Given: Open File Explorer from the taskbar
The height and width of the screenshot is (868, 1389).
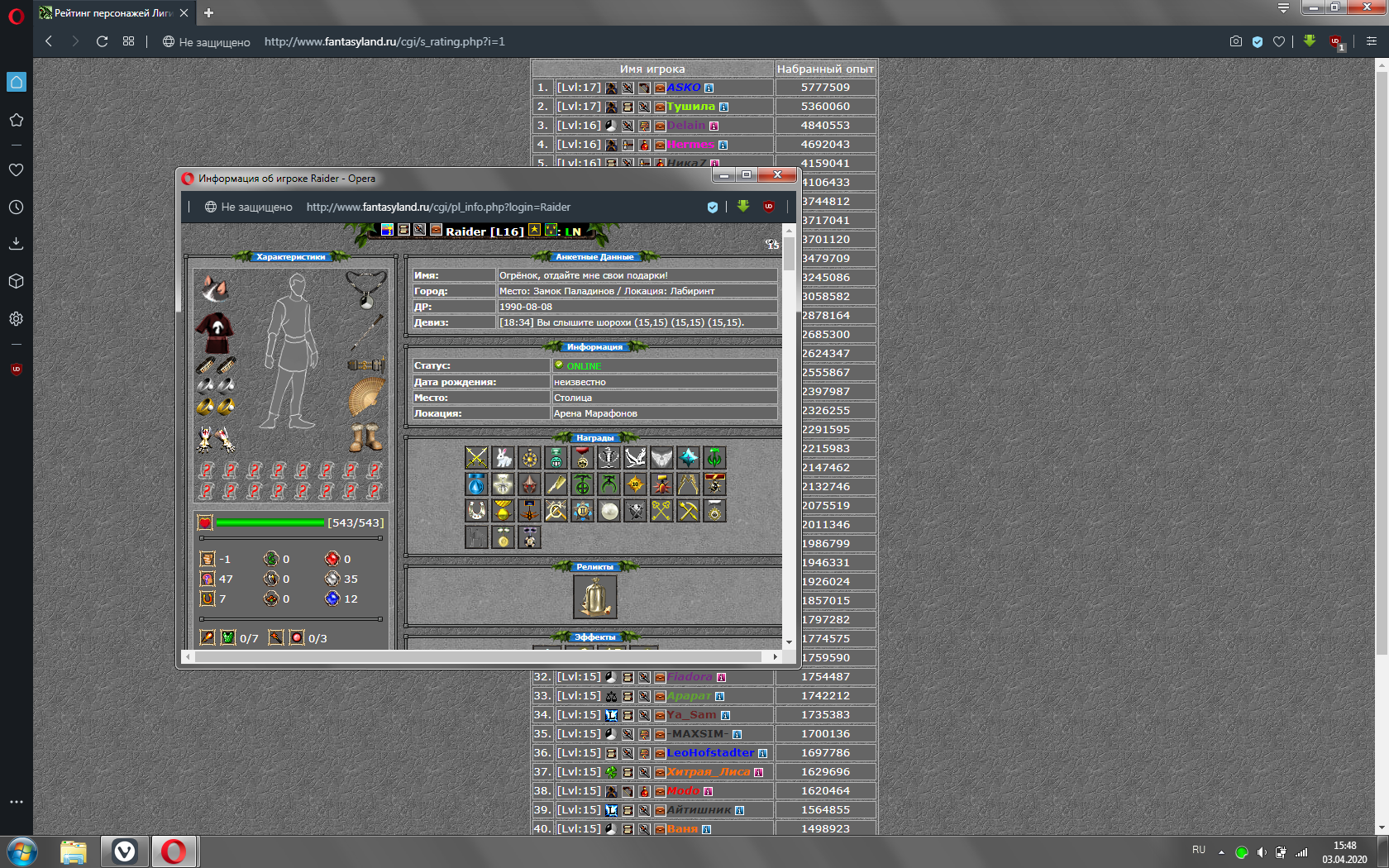Looking at the screenshot, I should [74, 851].
